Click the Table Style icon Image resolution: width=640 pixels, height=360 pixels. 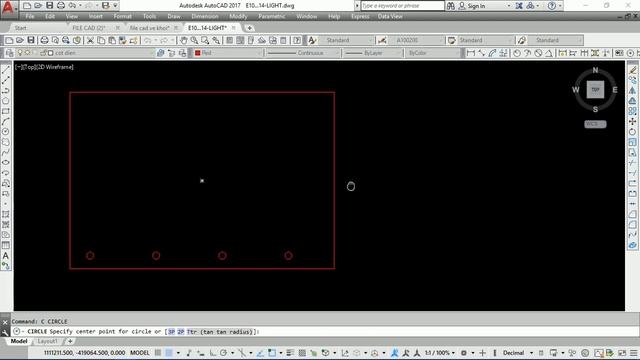click(451, 40)
